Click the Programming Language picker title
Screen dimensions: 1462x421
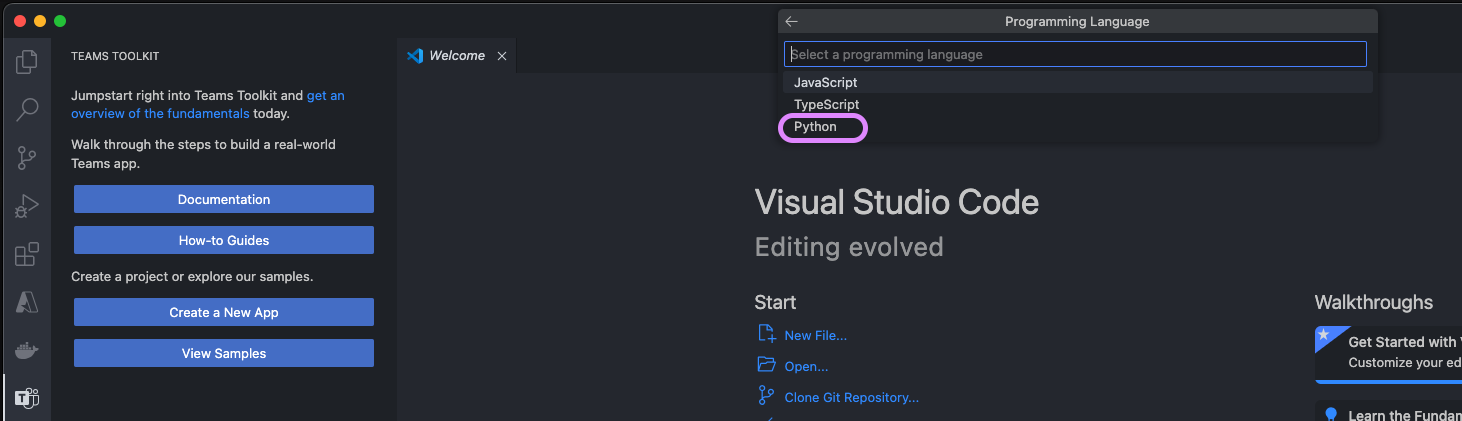[1077, 21]
